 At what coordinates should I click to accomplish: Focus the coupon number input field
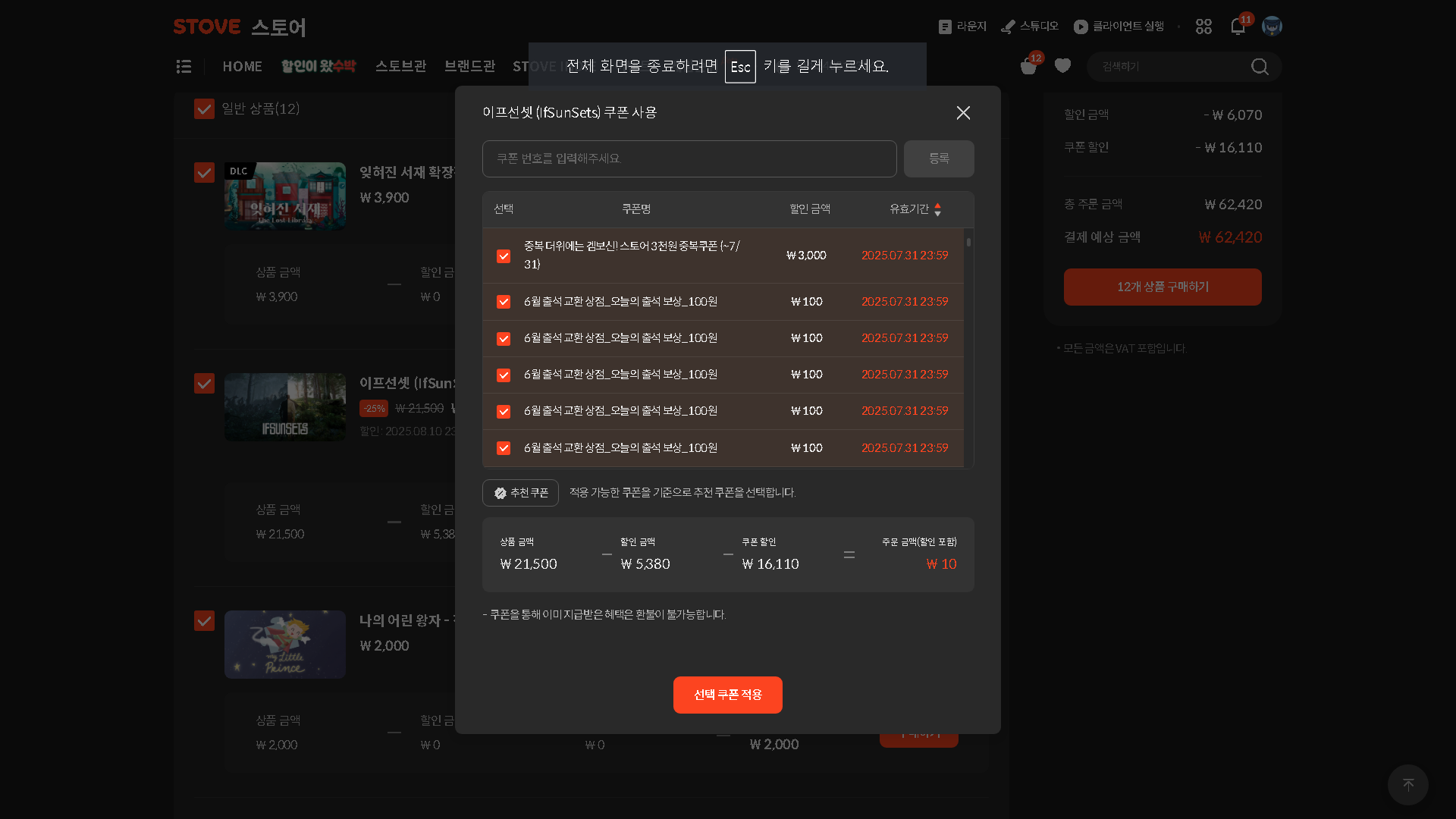(x=689, y=158)
